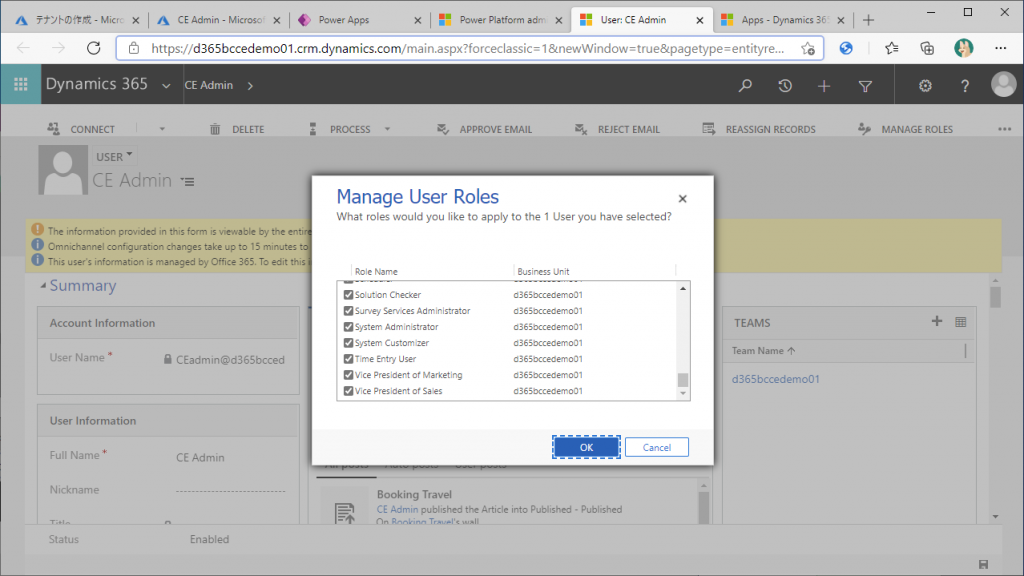The height and width of the screenshot is (576, 1024).
Task: Switch to the Power Platform admin tab
Action: (x=501, y=20)
